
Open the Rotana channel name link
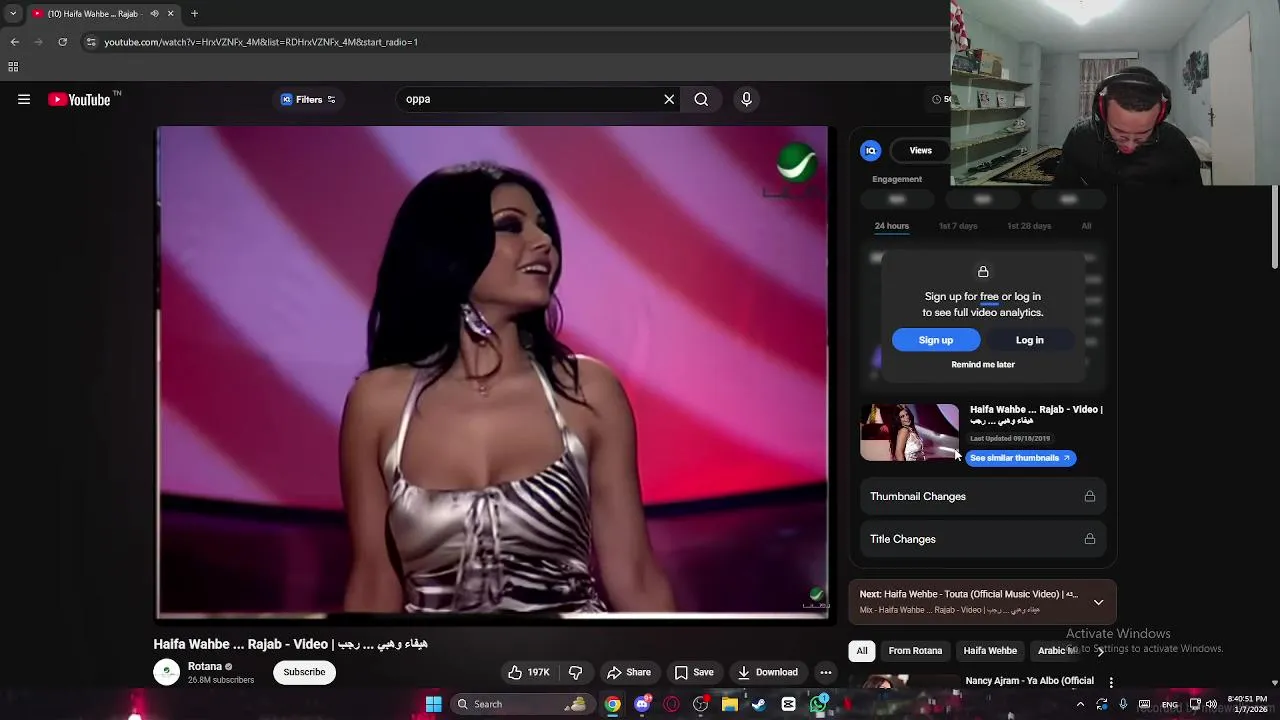[205, 666]
